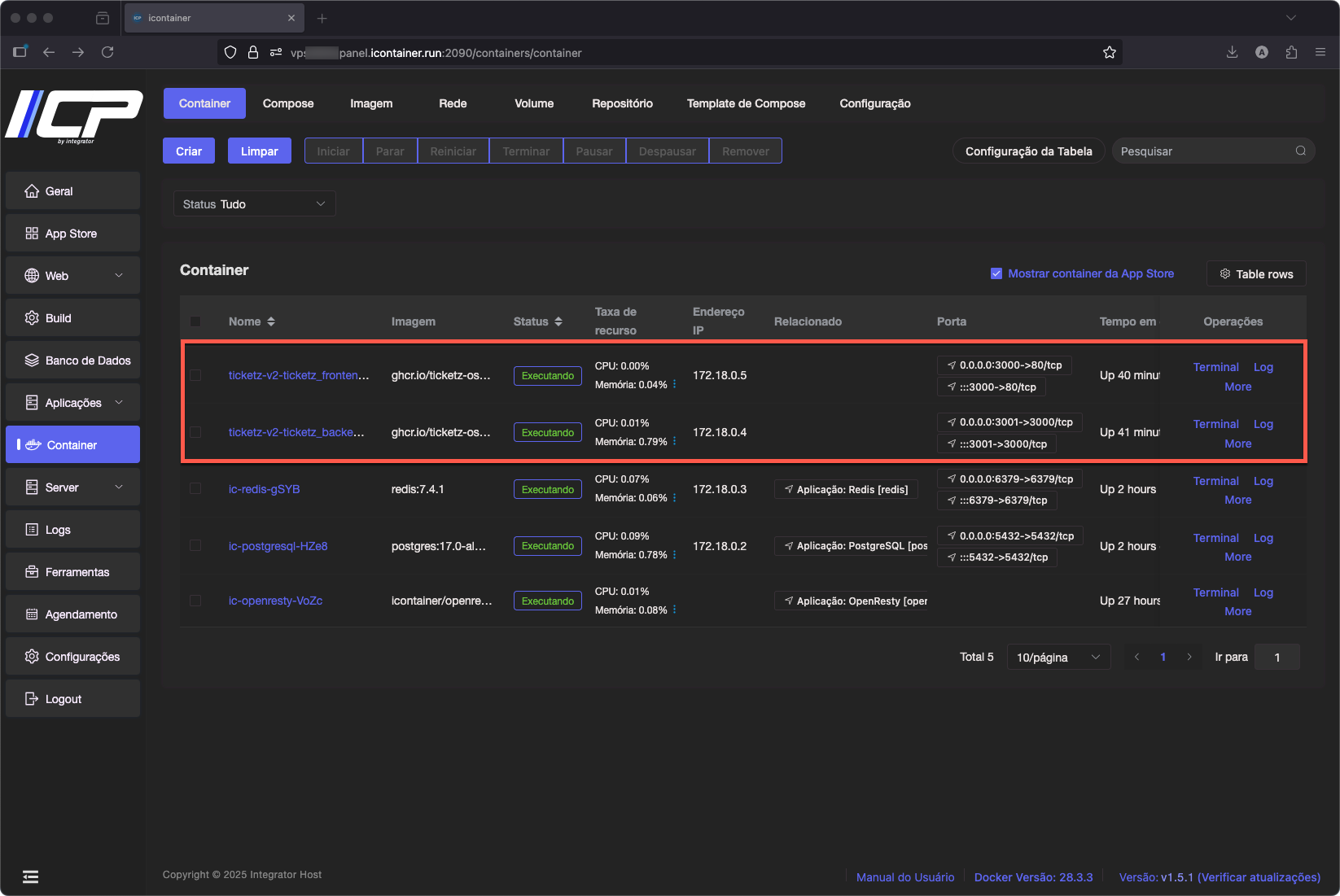1340x896 pixels.
Task: Toggle the select-all checkbox in table header
Action: pyautogui.click(x=195, y=321)
